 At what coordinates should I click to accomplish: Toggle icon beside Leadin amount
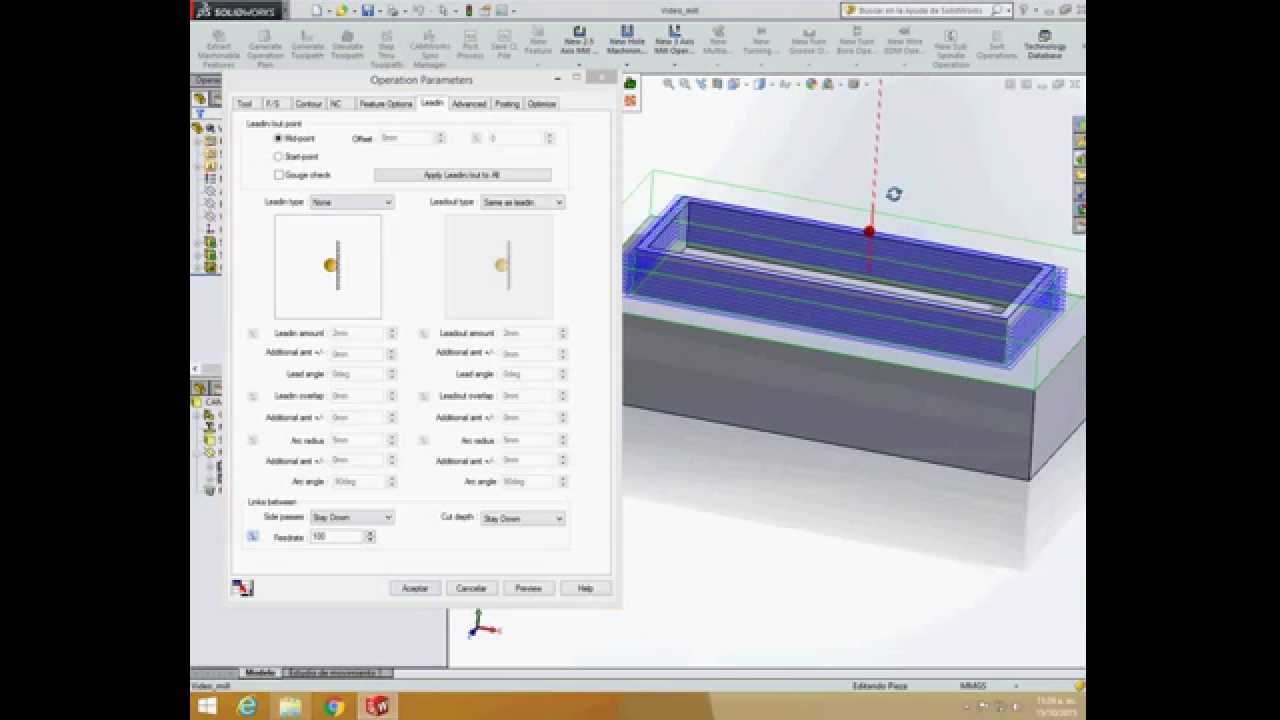tap(253, 333)
